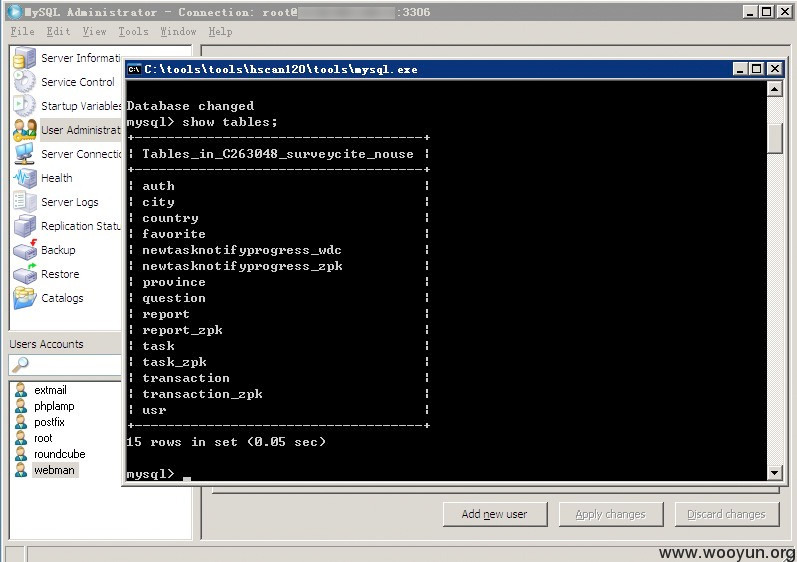
Task: Click 'transaction_zpk' table name in console
Action: (202, 394)
